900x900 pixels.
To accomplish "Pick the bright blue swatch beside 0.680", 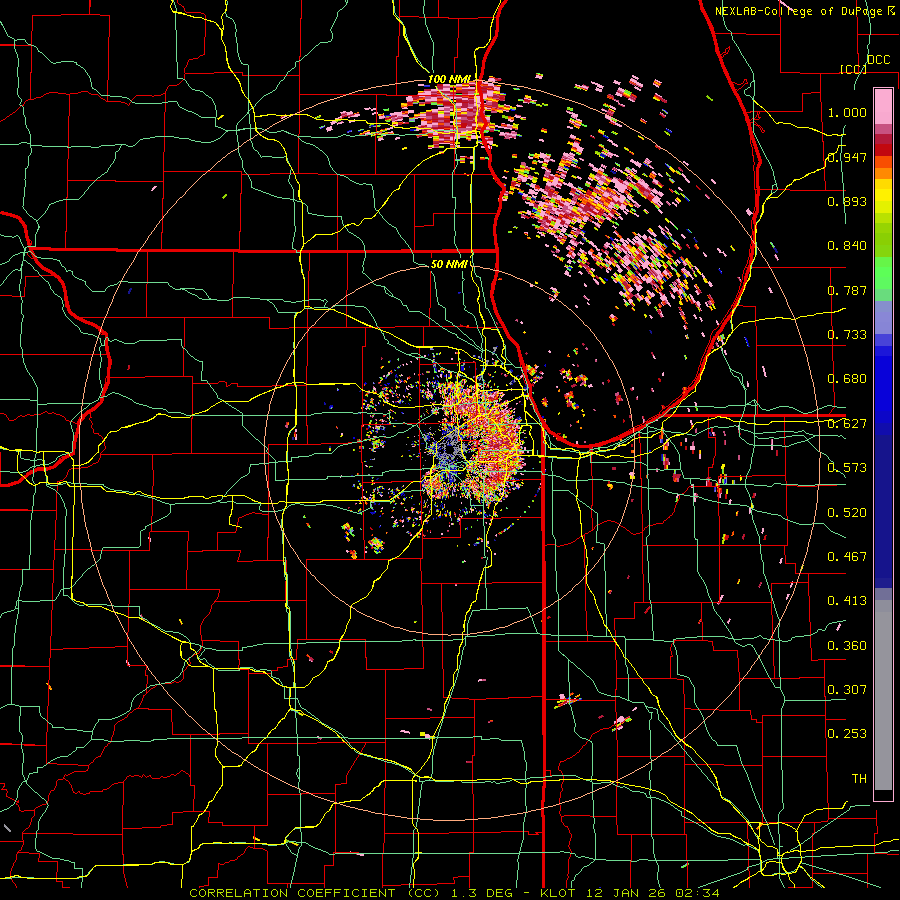I will pyautogui.click(x=883, y=385).
